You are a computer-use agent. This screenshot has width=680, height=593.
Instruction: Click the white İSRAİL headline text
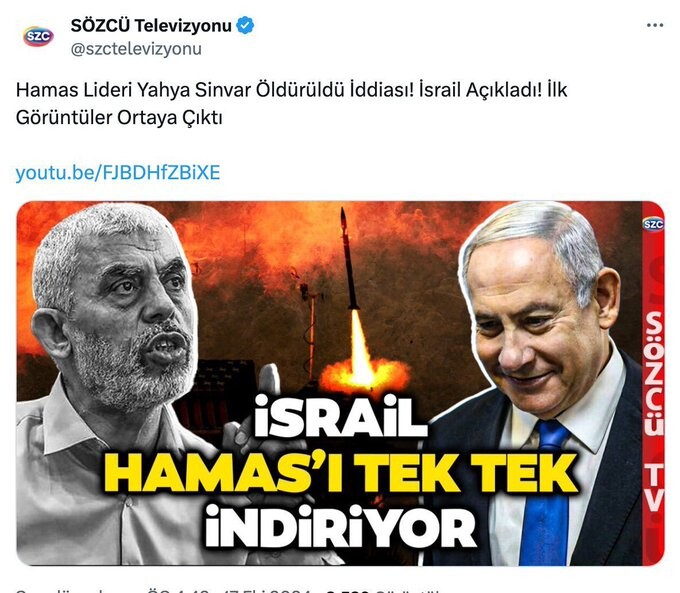pyautogui.click(x=340, y=417)
